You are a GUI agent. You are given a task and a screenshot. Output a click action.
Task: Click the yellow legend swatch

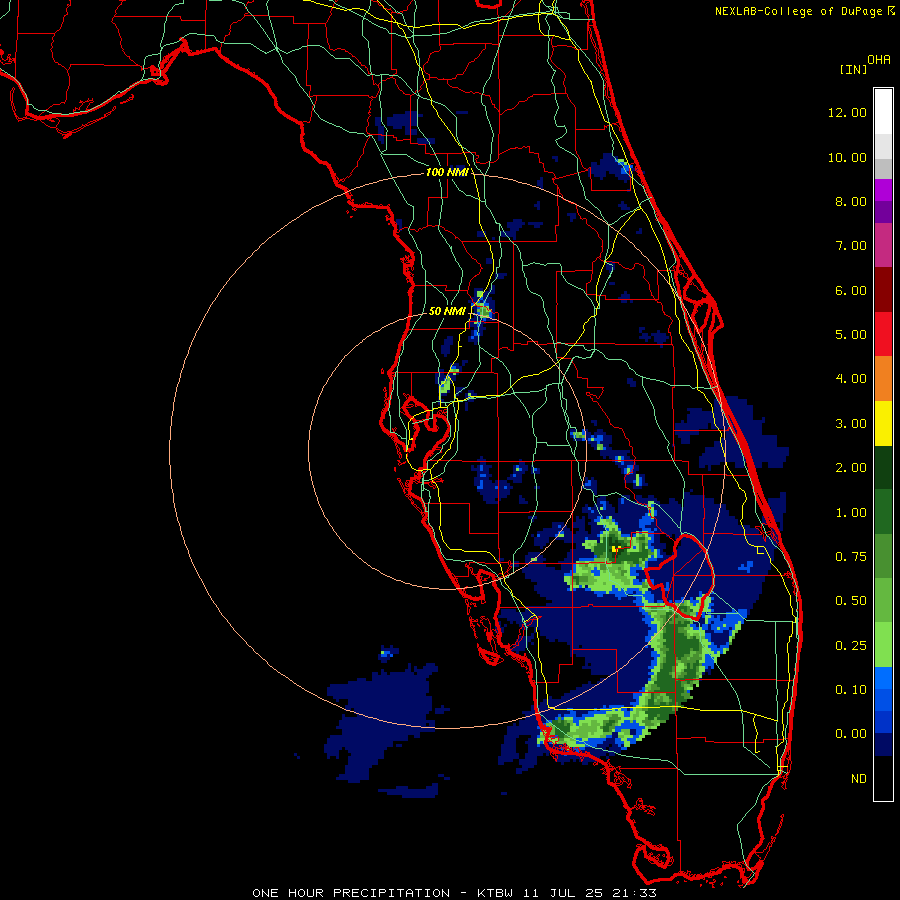pyautogui.click(x=883, y=423)
